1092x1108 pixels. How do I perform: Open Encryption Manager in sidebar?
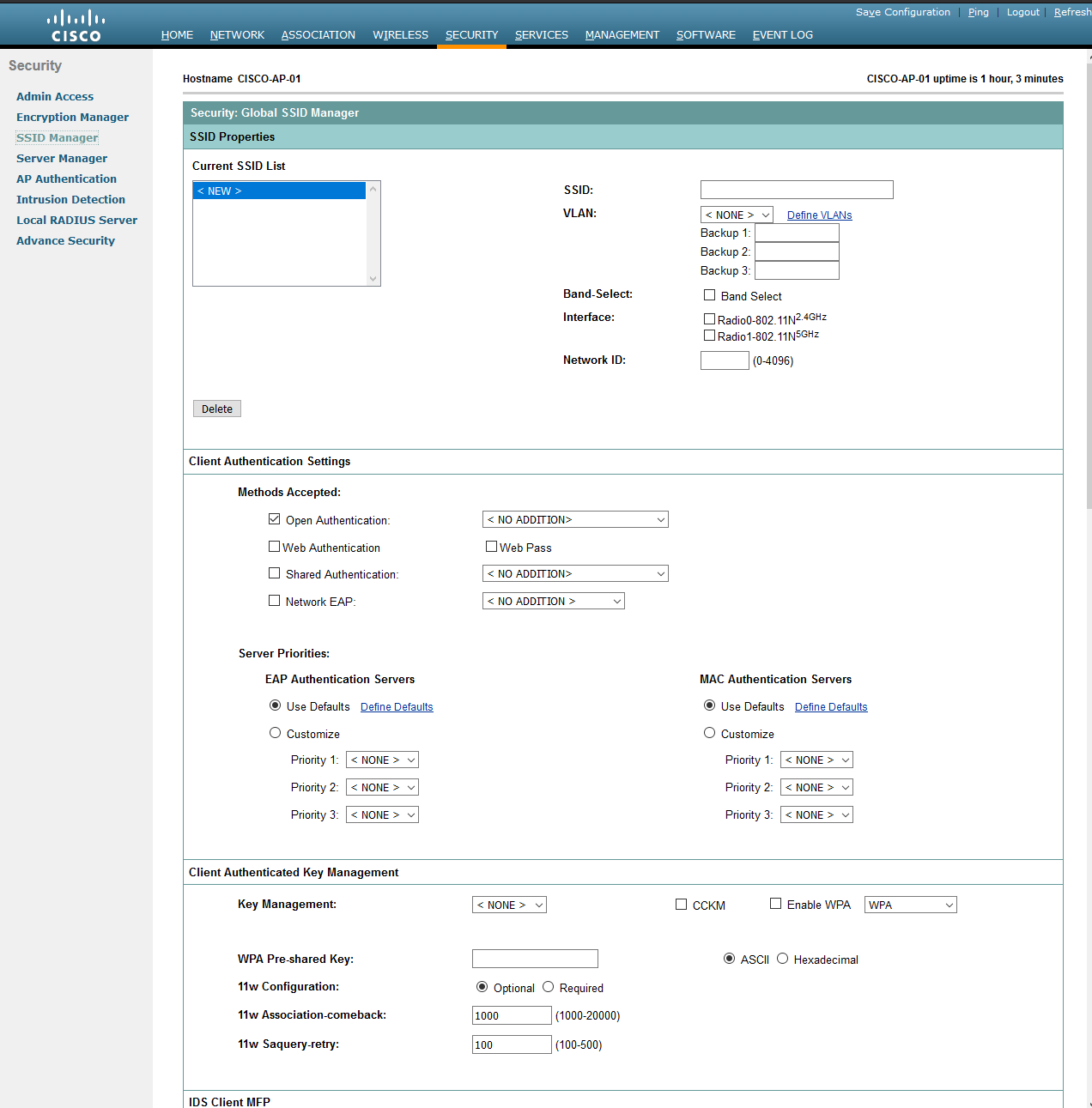(72, 118)
